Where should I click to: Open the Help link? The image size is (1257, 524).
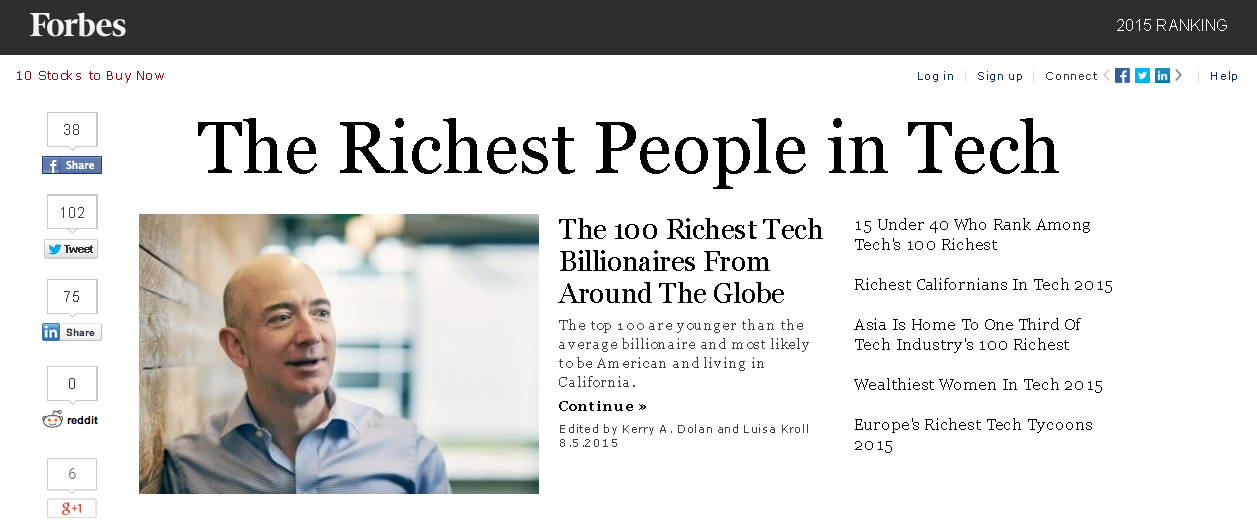tap(1223, 76)
